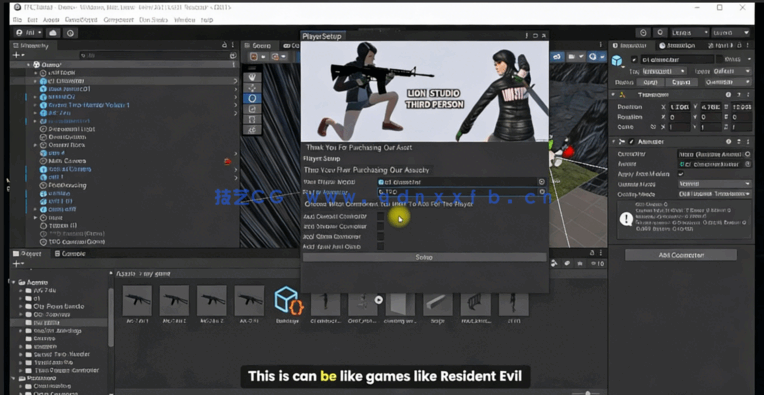The height and width of the screenshot is (395, 764).
Task: Open undo history icon left of search
Action: (x=643, y=33)
